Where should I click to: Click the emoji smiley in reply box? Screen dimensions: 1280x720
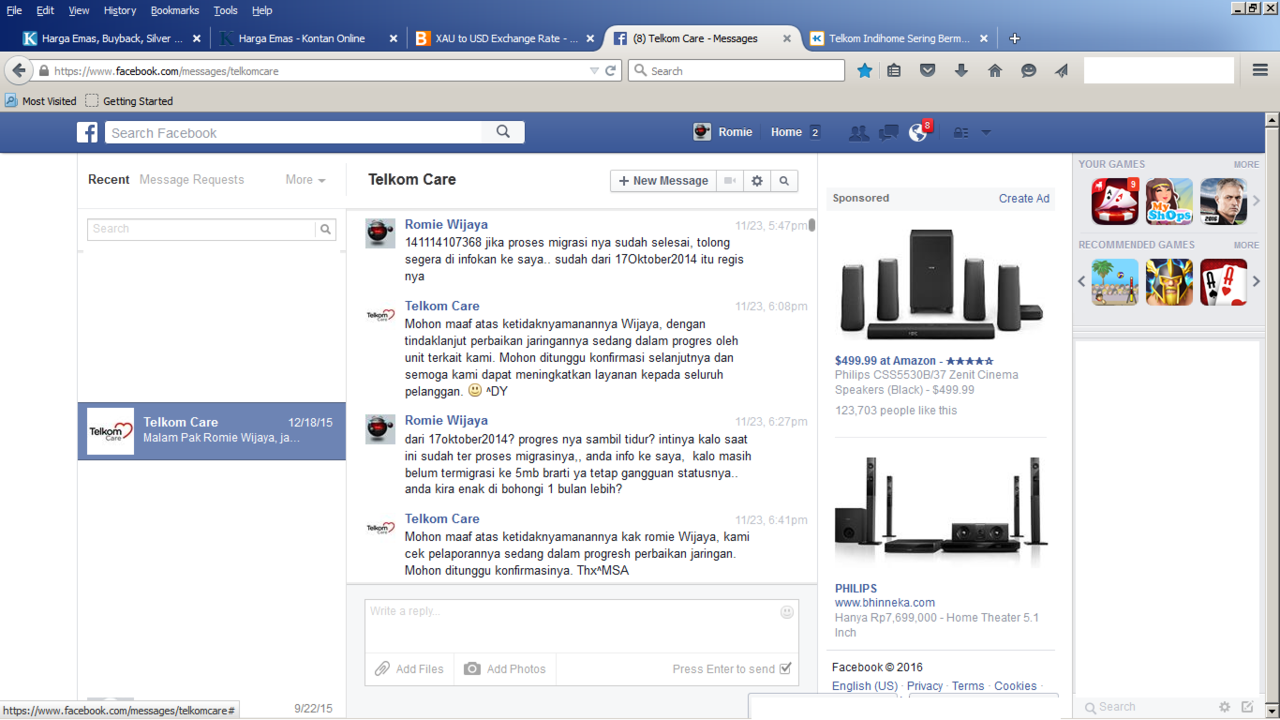(x=787, y=612)
